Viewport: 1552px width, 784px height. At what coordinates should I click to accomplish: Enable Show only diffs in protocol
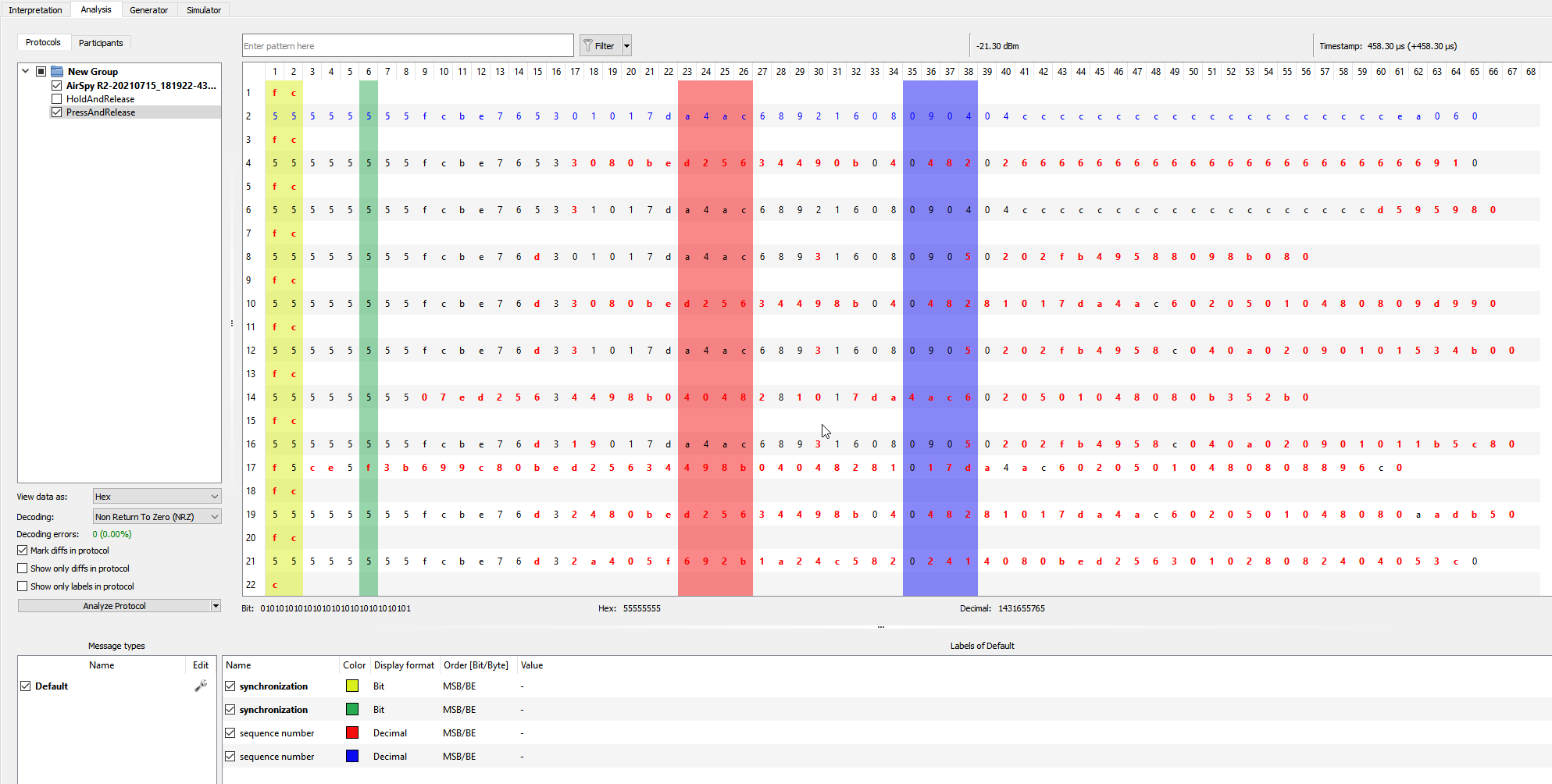[x=23, y=568]
